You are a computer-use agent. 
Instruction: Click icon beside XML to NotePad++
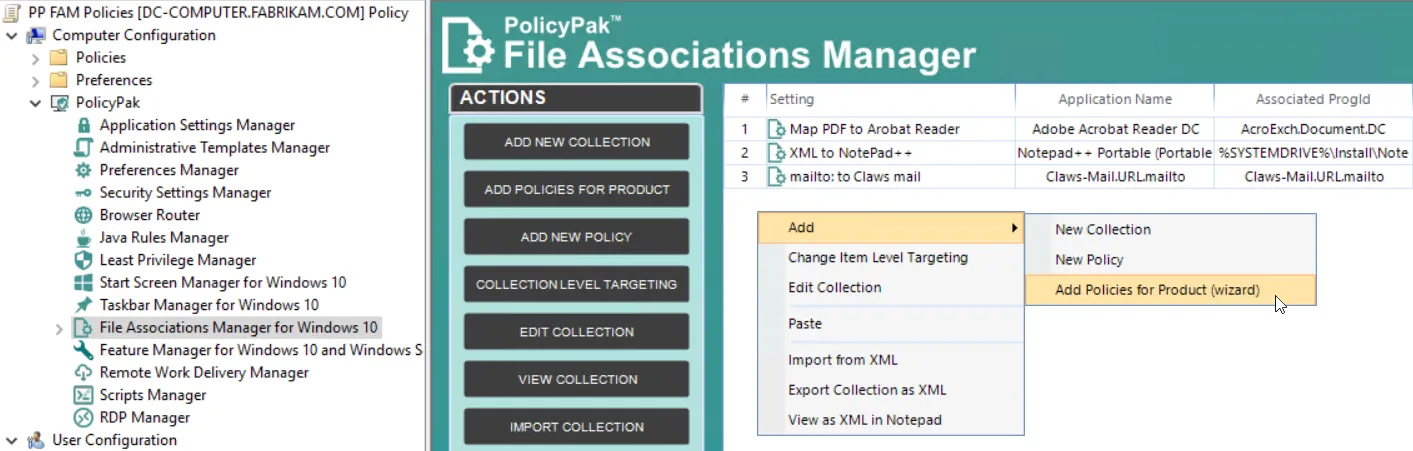pyautogui.click(x=777, y=153)
